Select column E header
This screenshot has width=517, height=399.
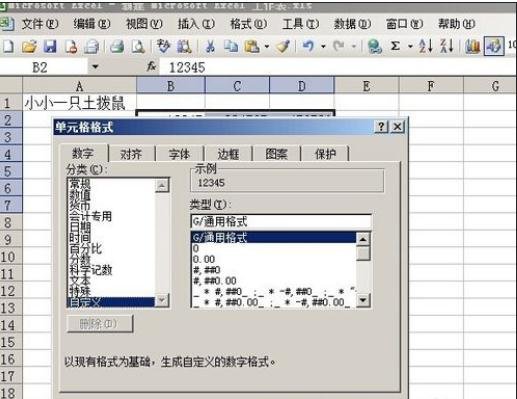[366, 86]
